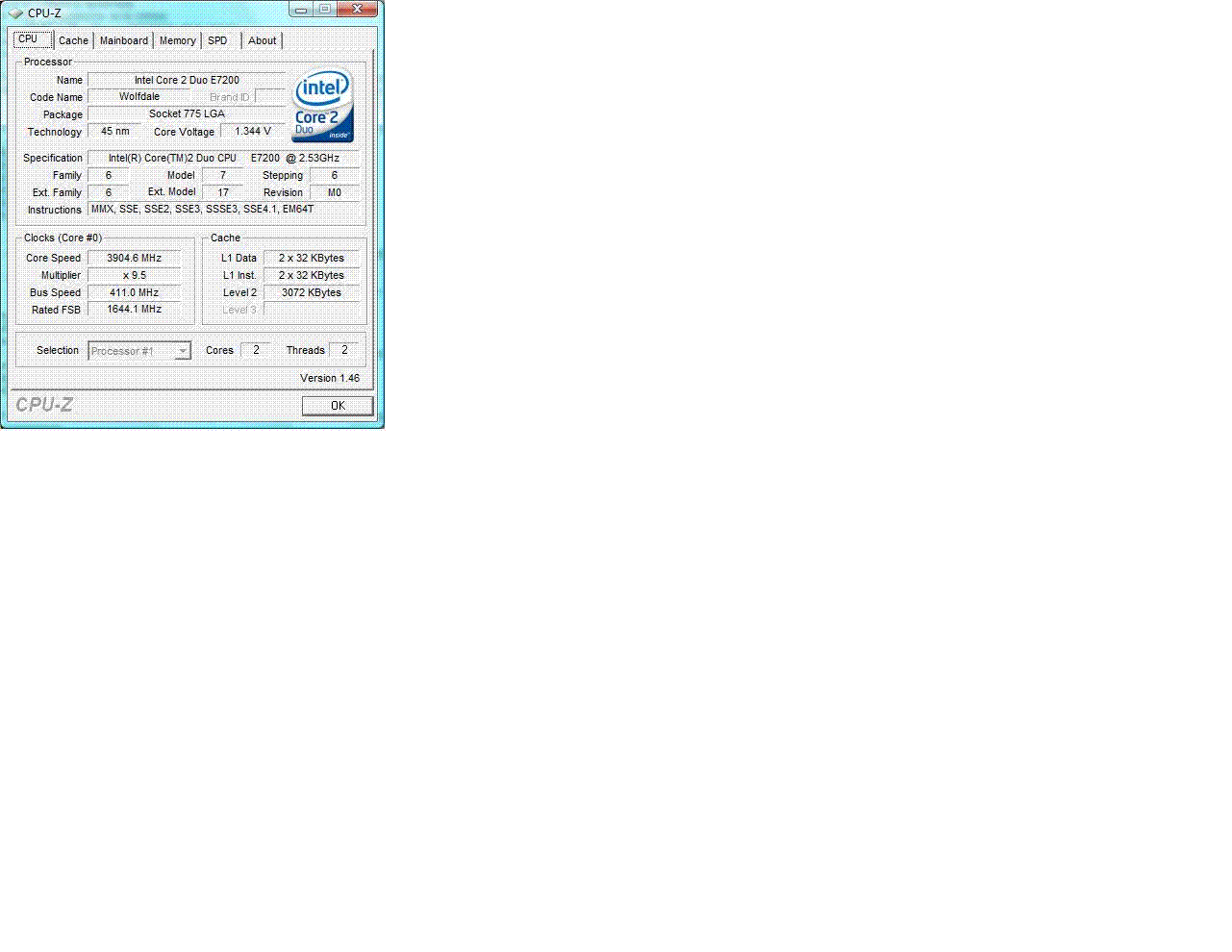Click the Intel Core 2 Duo logo
Image resolution: width=1232 pixels, height=952 pixels.
coord(322,106)
